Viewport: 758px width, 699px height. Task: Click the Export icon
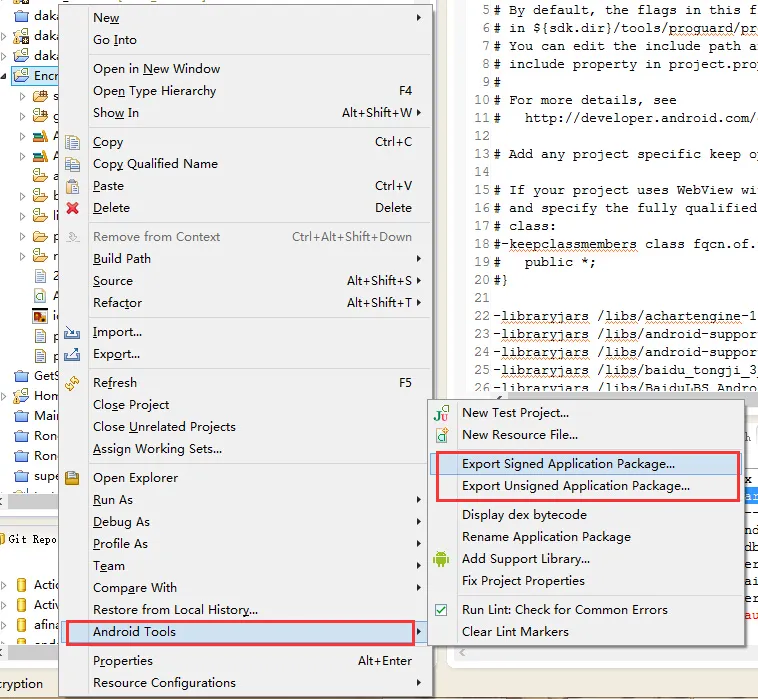[72, 354]
